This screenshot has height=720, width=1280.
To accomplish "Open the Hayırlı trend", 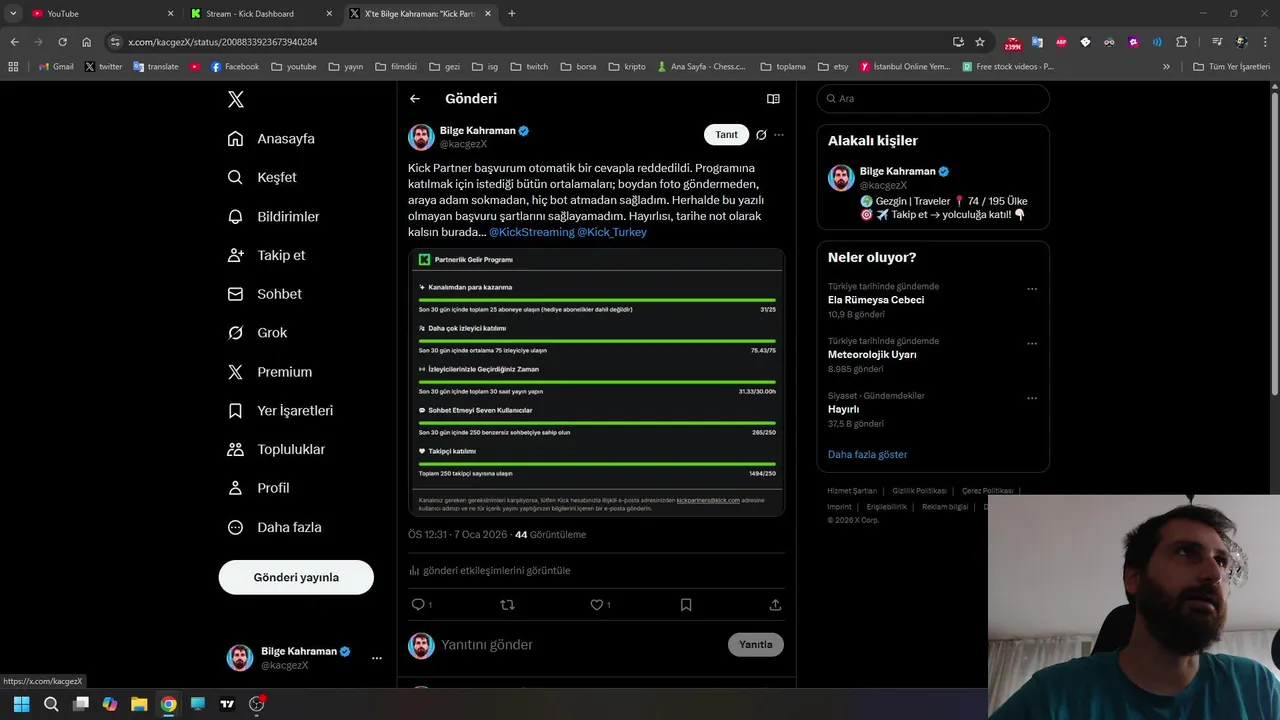I will pos(843,409).
